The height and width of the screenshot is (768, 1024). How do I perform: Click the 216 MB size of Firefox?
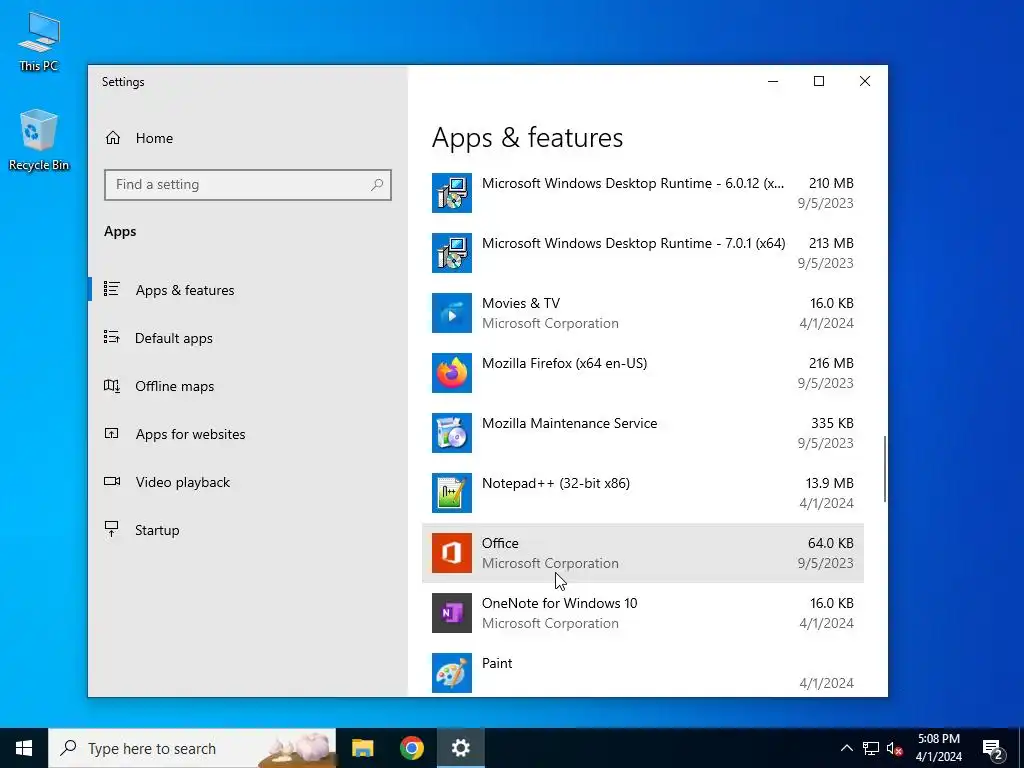[x=831, y=363]
